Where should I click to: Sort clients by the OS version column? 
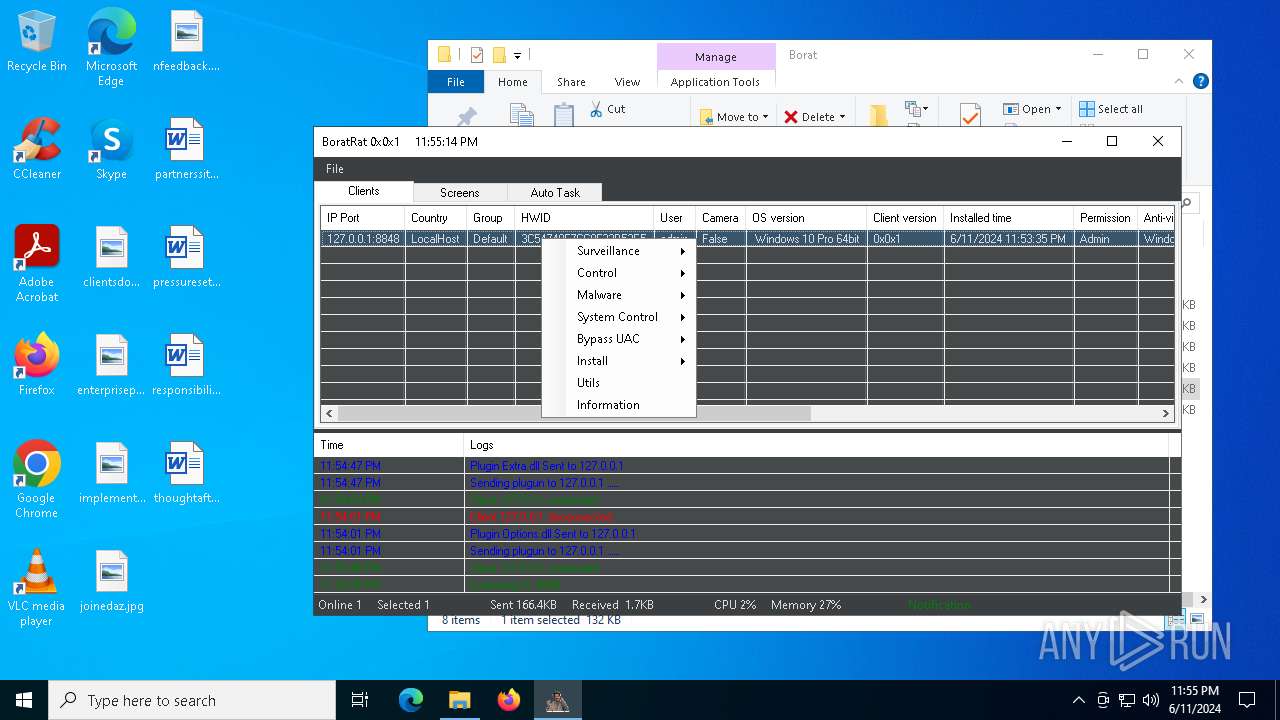pos(806,218)
